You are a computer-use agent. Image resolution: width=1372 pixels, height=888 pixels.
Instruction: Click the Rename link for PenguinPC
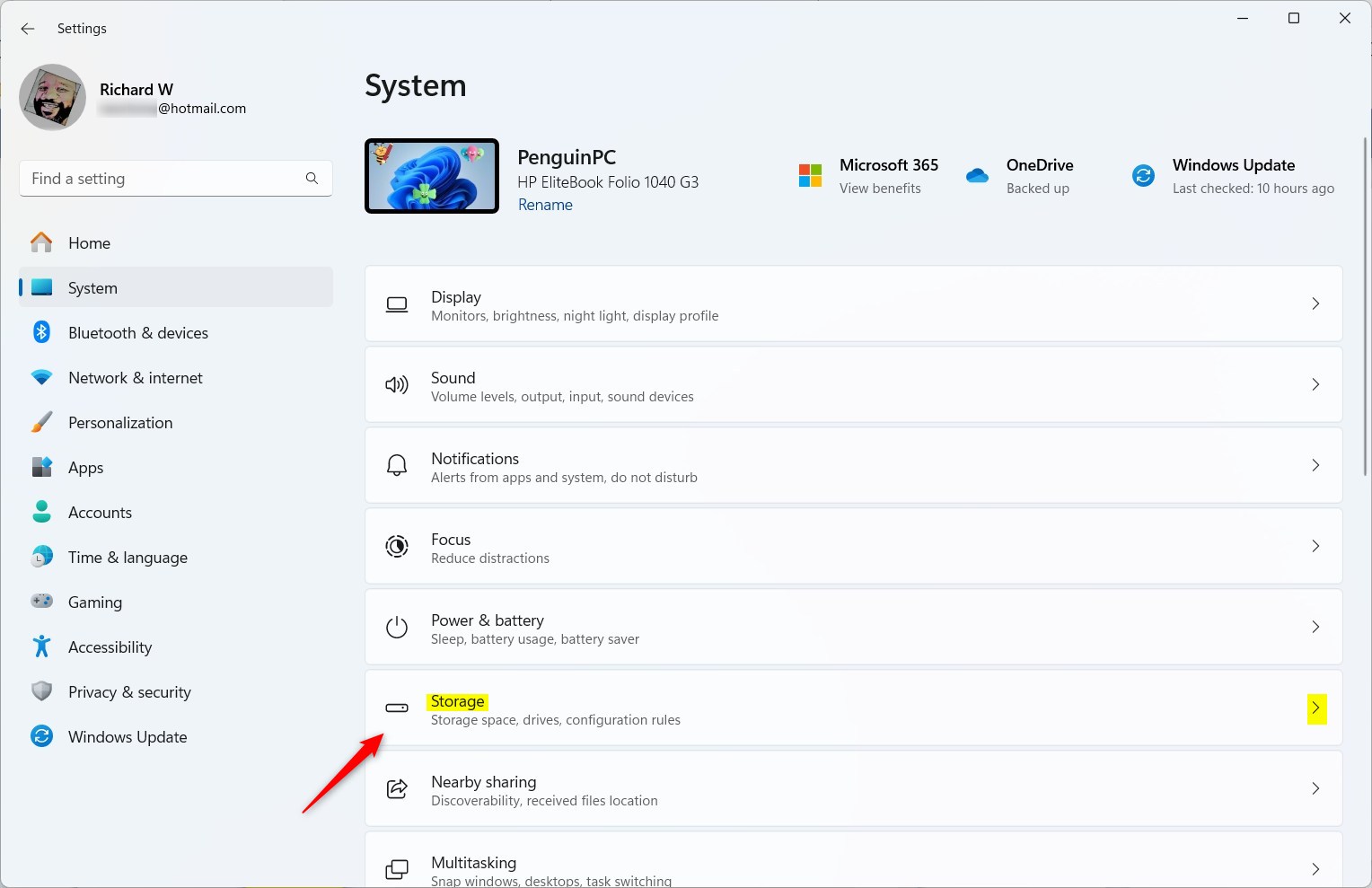point(545,205)
